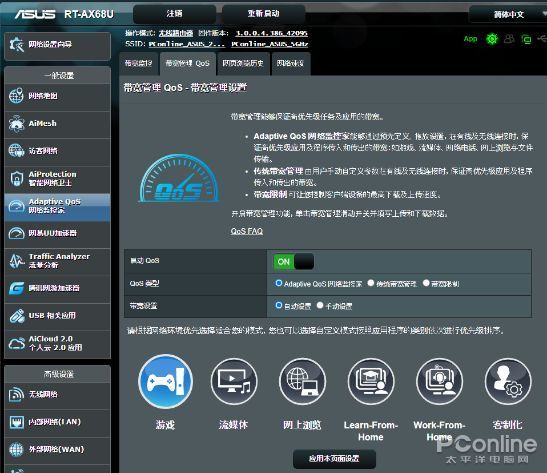Open Traffic Analyzer page

[58, 261]
